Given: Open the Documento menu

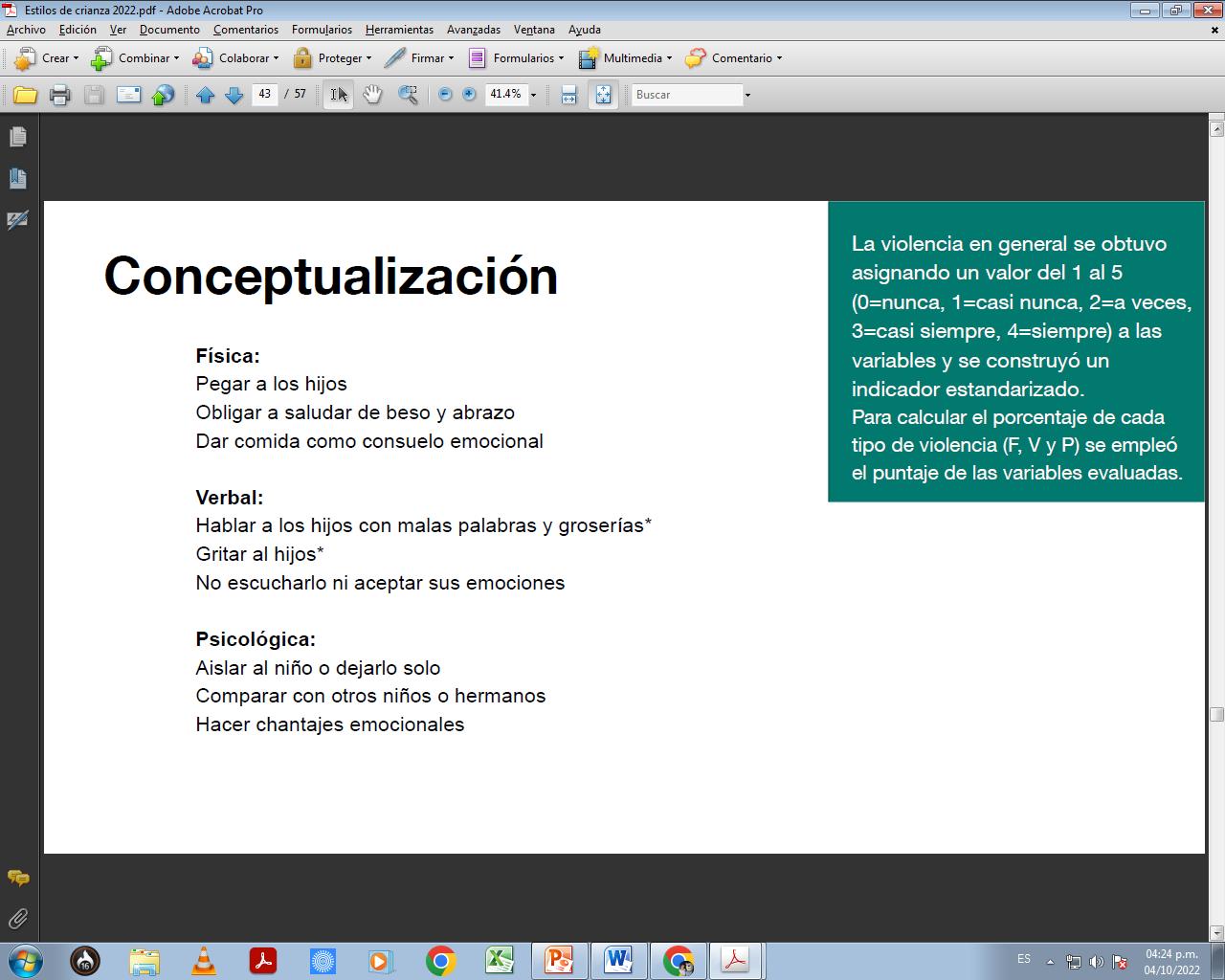Looking at the screenshot, I should [169, 30].
